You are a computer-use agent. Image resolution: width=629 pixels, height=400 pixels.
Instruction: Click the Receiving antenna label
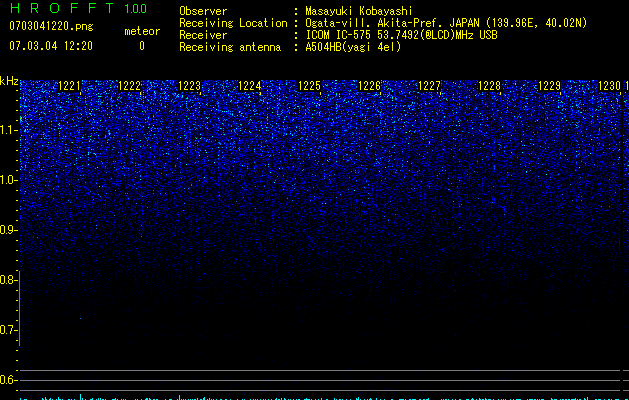[x=230, y=47]
